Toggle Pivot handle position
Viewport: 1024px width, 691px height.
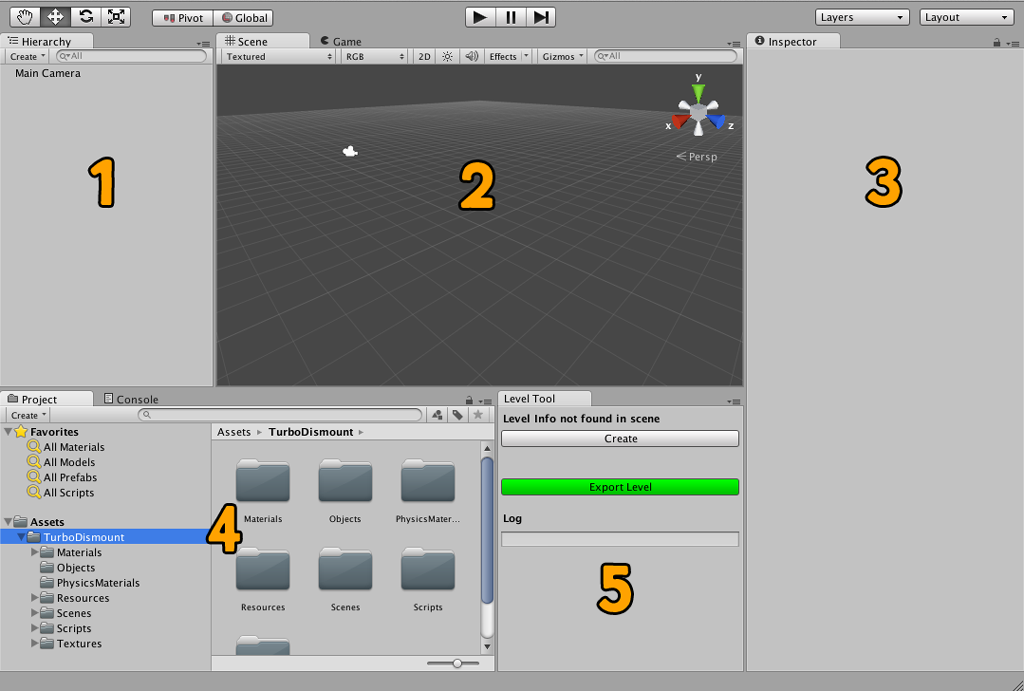coord(183,18)
